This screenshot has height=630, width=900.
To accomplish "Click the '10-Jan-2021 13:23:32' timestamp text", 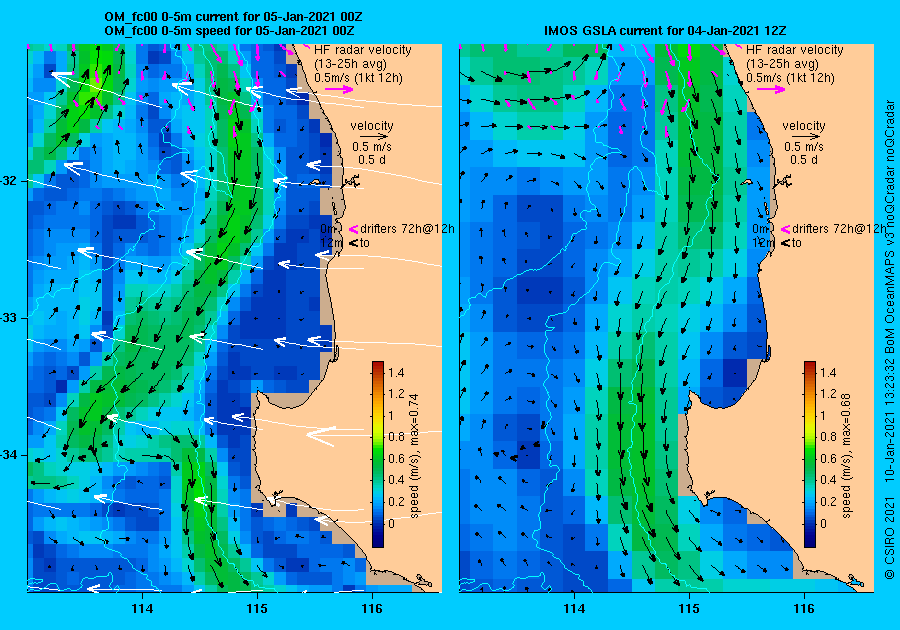I will (x=889, y=421).
